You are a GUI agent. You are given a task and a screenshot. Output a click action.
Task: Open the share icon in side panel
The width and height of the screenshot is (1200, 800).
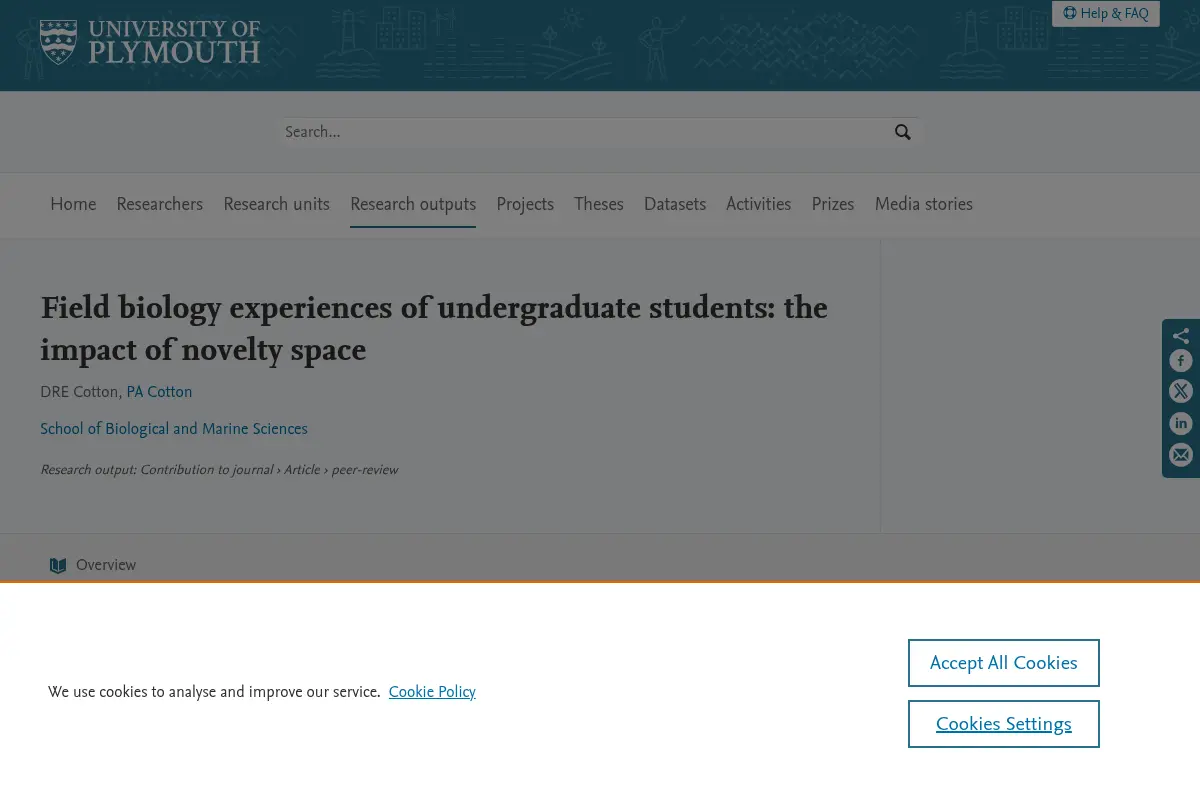click(1181, 336)
